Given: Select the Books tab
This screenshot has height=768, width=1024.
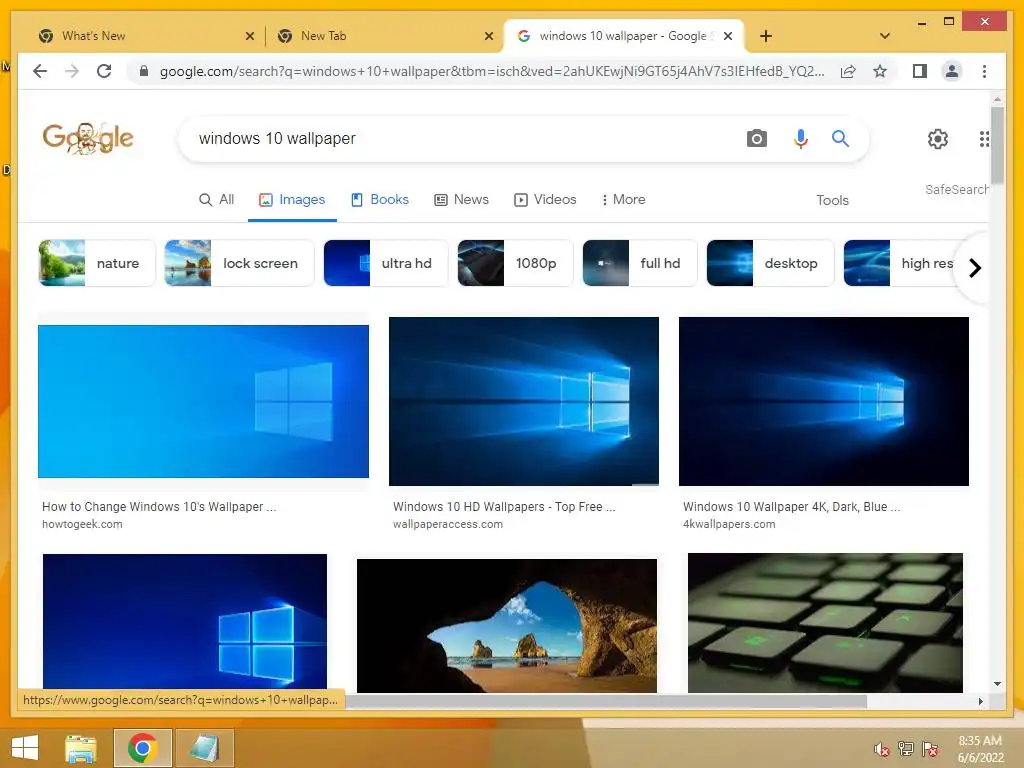Looking at the screenshot, I should [x=379, y=199].
